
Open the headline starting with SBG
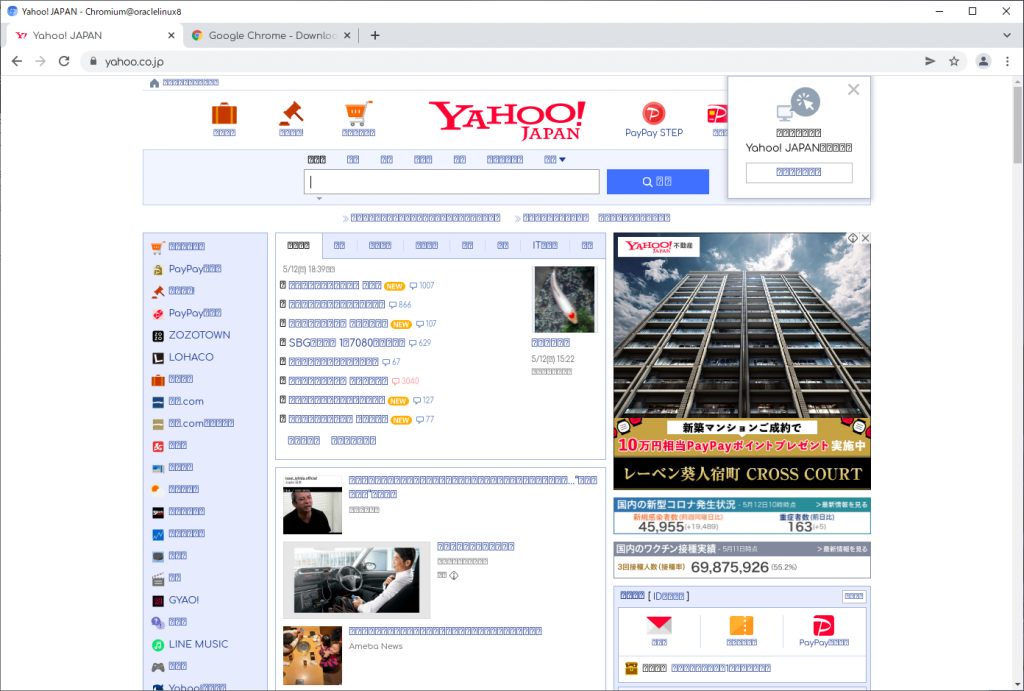(347, 343)
